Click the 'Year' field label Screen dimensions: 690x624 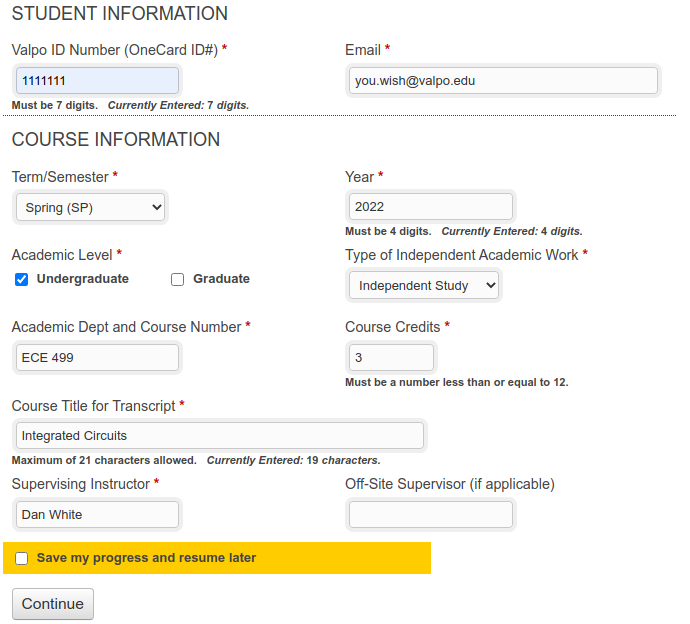point(360,177)
